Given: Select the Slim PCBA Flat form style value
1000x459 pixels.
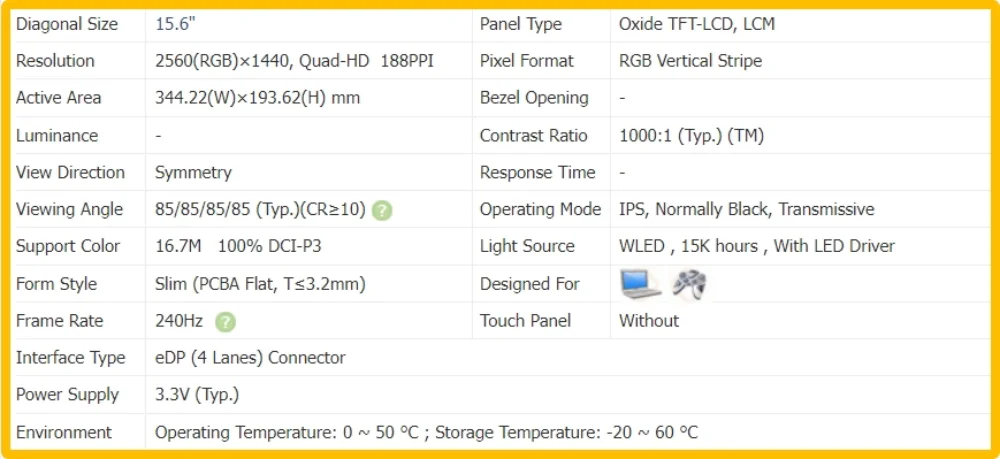Looking at the screenshot, I should [x=260, y=284].
